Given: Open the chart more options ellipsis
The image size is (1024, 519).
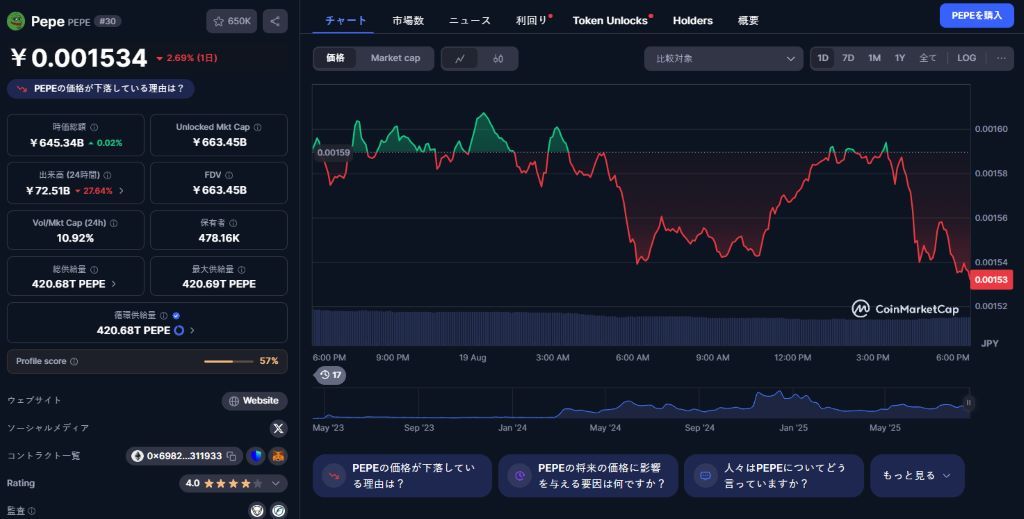Looking at the screenshot, I should (x=1001, y=58).
